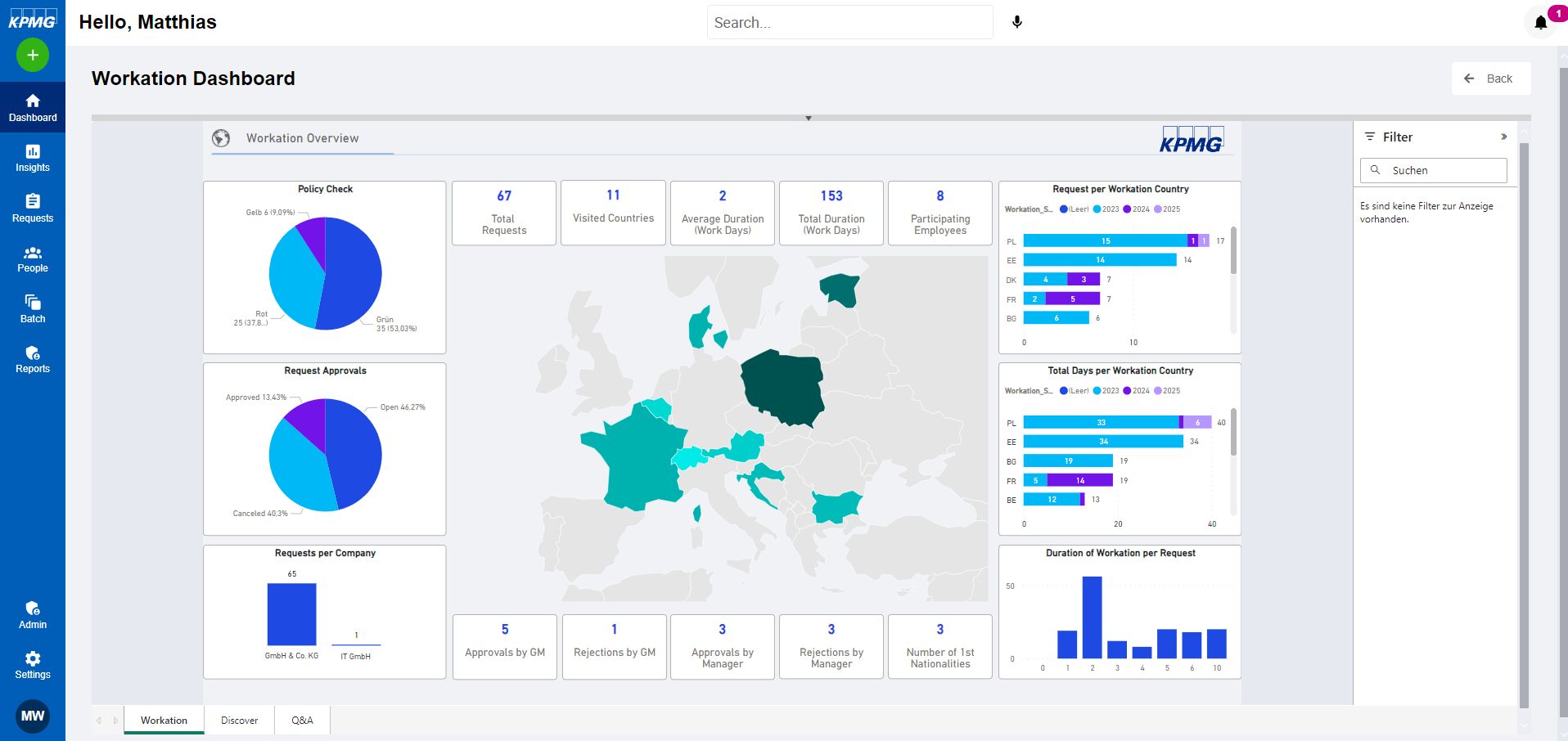Click the Back button
This screenshot has width=1568, height=741.
coord(1491,79)
